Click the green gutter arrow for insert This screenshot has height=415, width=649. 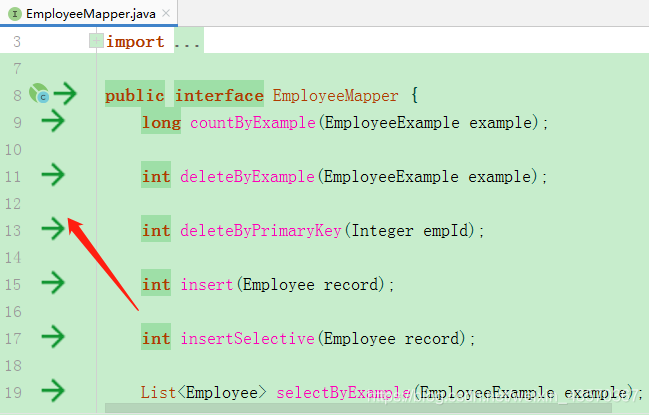click(53, 283)
